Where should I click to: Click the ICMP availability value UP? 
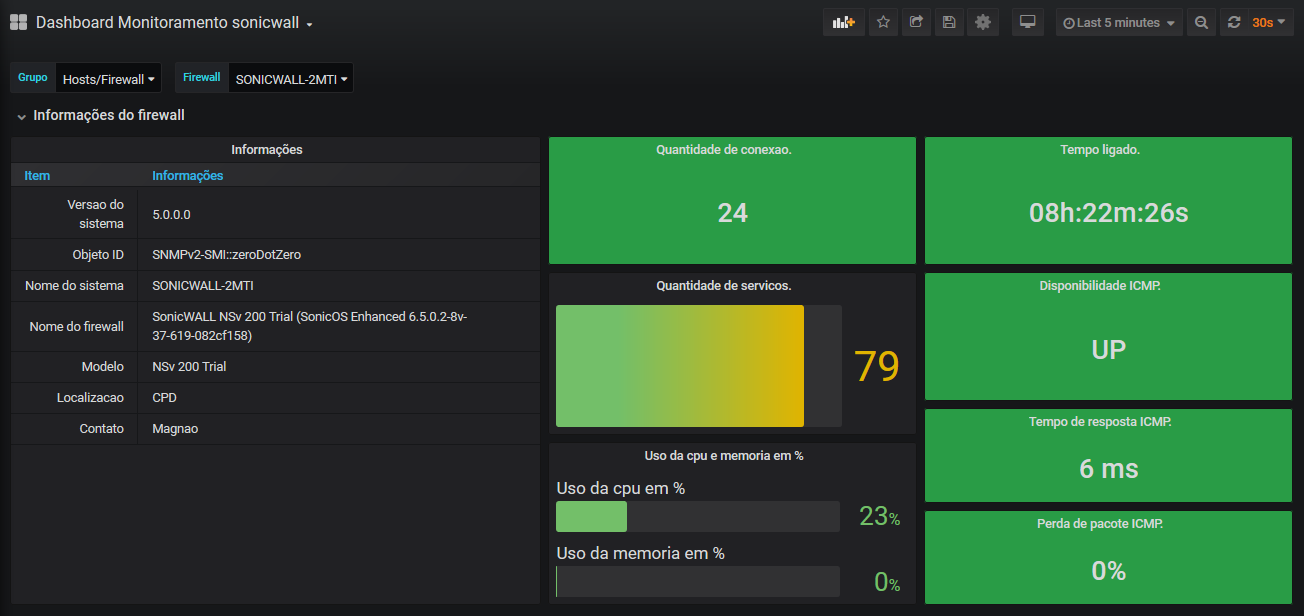1109,349
